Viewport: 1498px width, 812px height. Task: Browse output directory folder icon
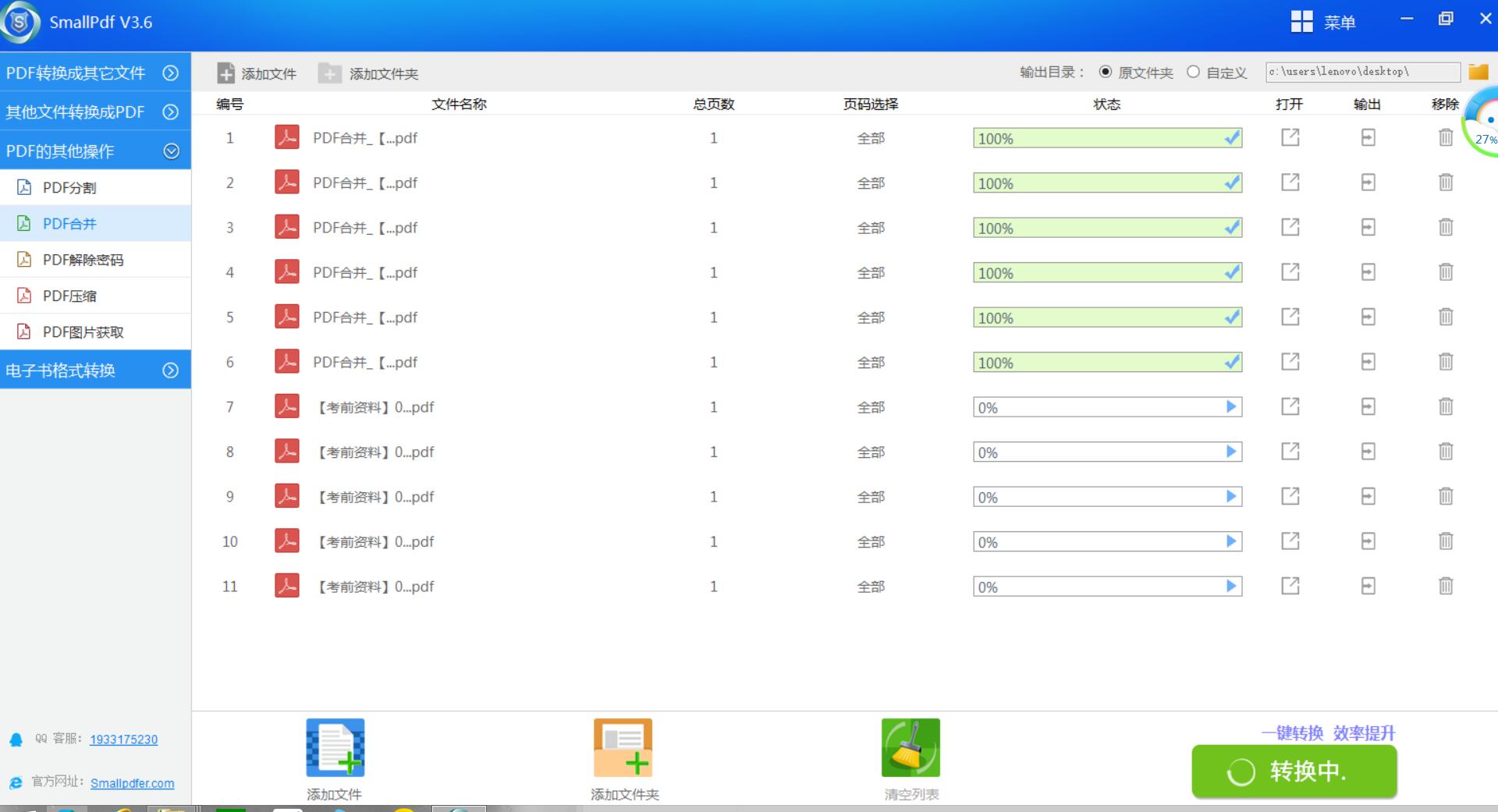tap(1478, 72)
